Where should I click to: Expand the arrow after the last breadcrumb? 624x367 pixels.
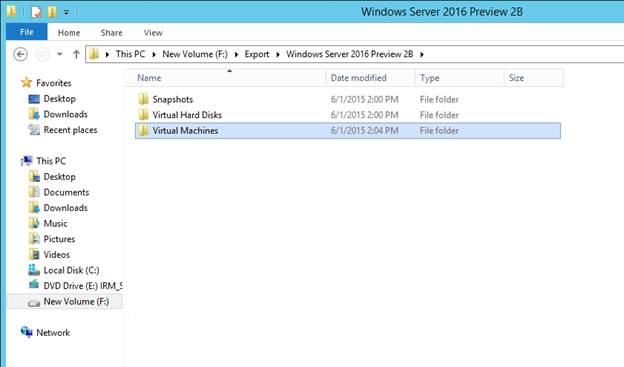click(x=422, y=55)
